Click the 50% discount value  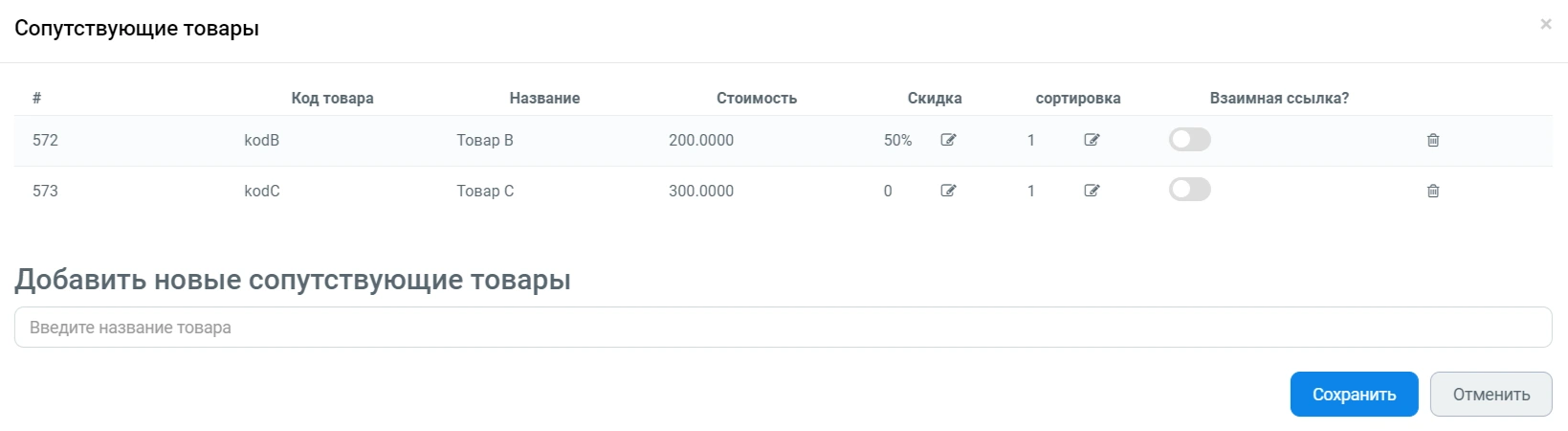897,141
